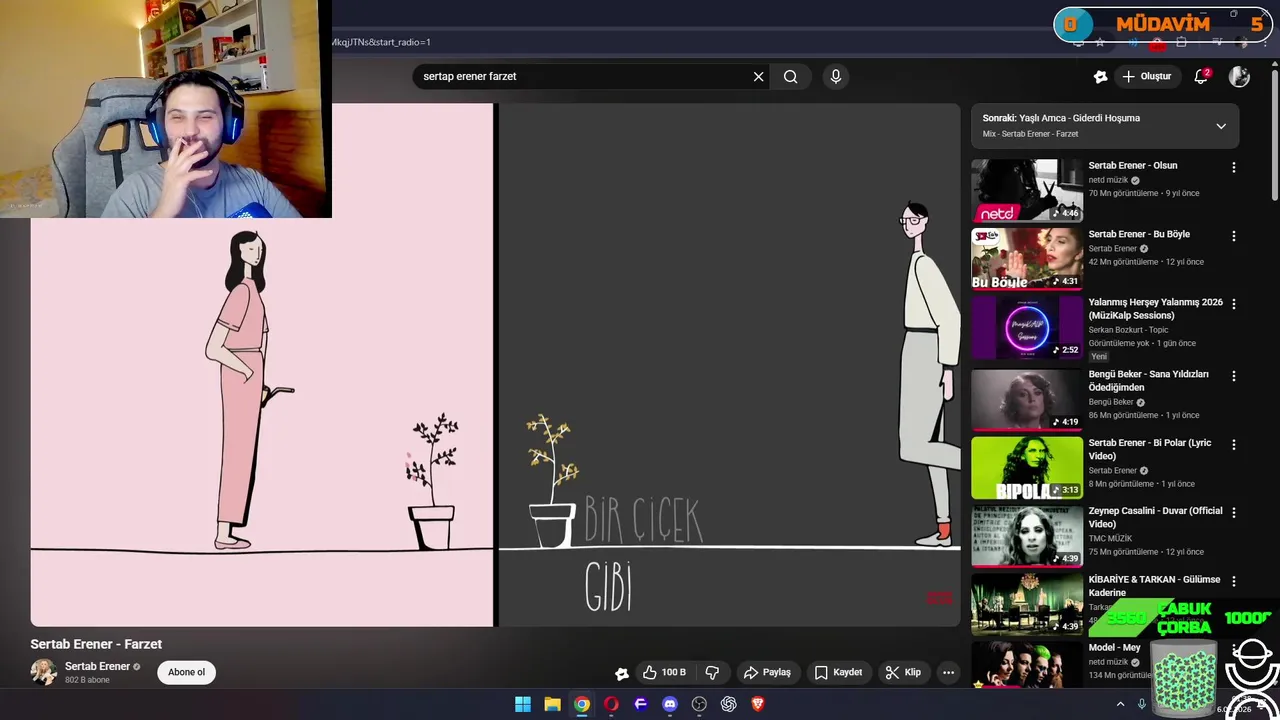Open Sertab Erener channel avatar below the video
This screenshot has height=720, width=1280.
click(x=44, y=672)
